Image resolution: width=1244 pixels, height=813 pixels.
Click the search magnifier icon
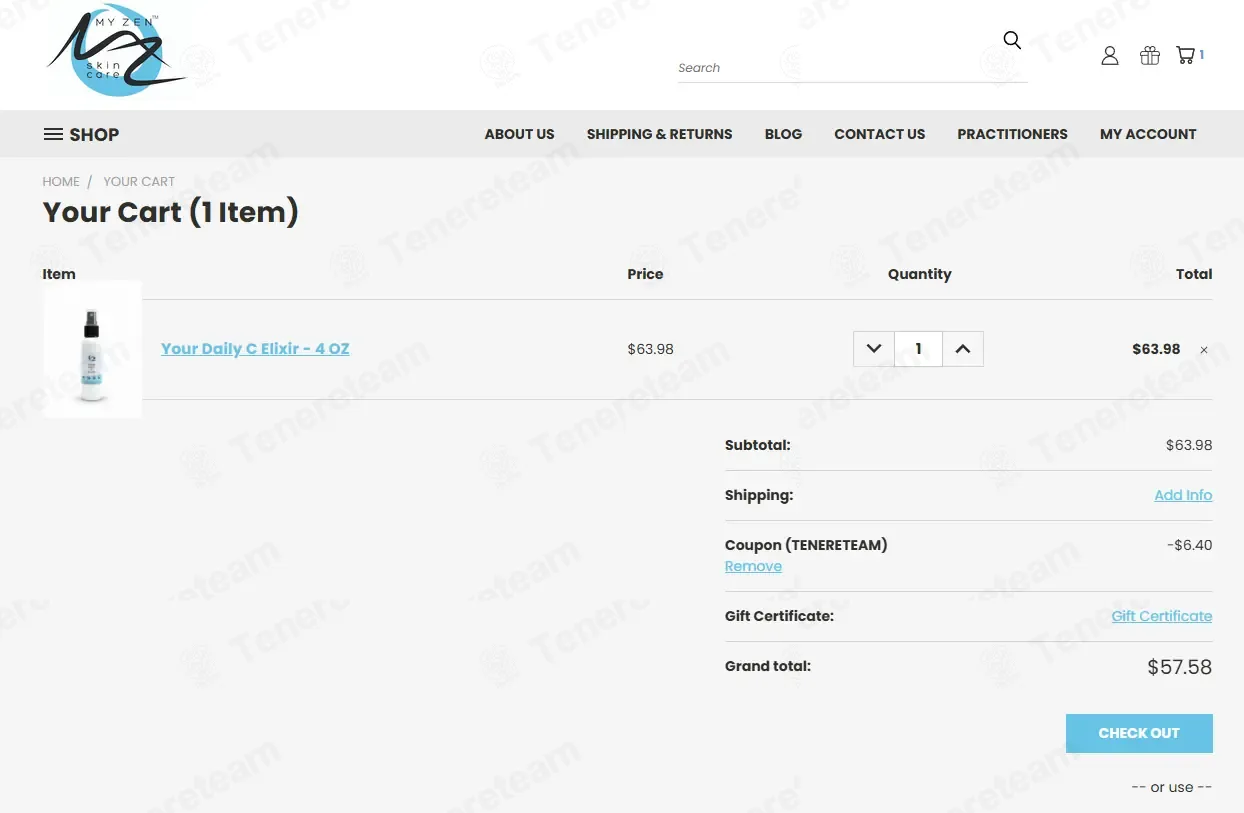1012,40
